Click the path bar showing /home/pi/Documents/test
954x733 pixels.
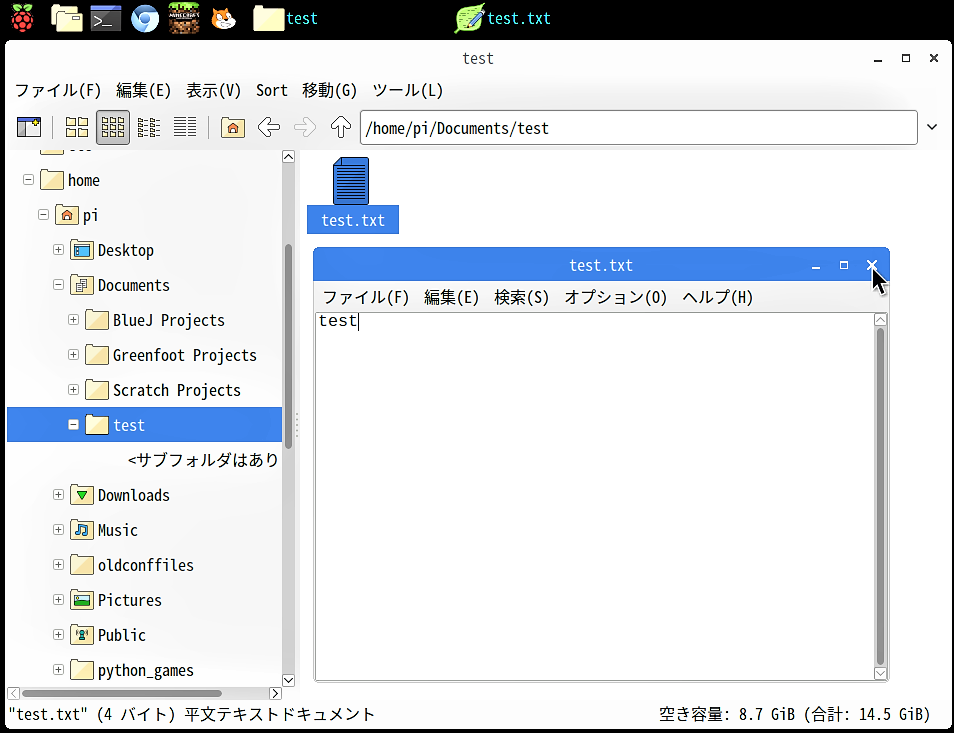click(638, 128)
